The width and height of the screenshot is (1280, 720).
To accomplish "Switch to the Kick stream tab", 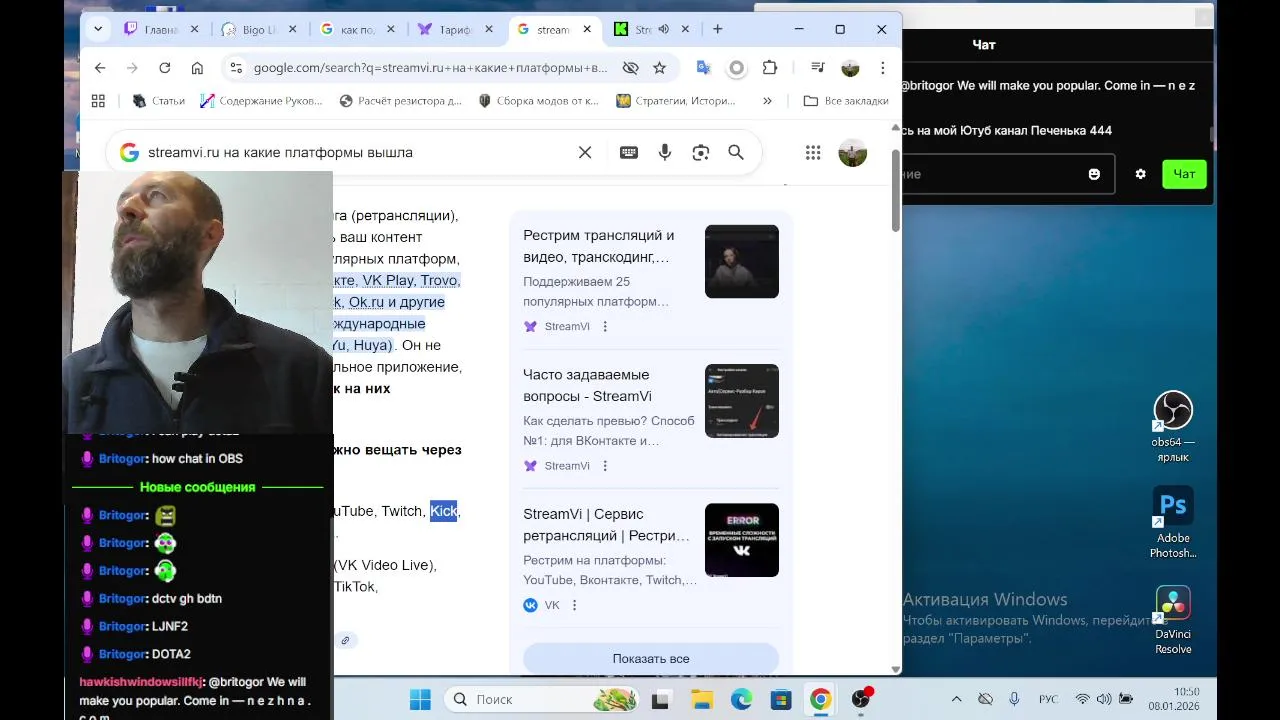I will tap(650, 30).
